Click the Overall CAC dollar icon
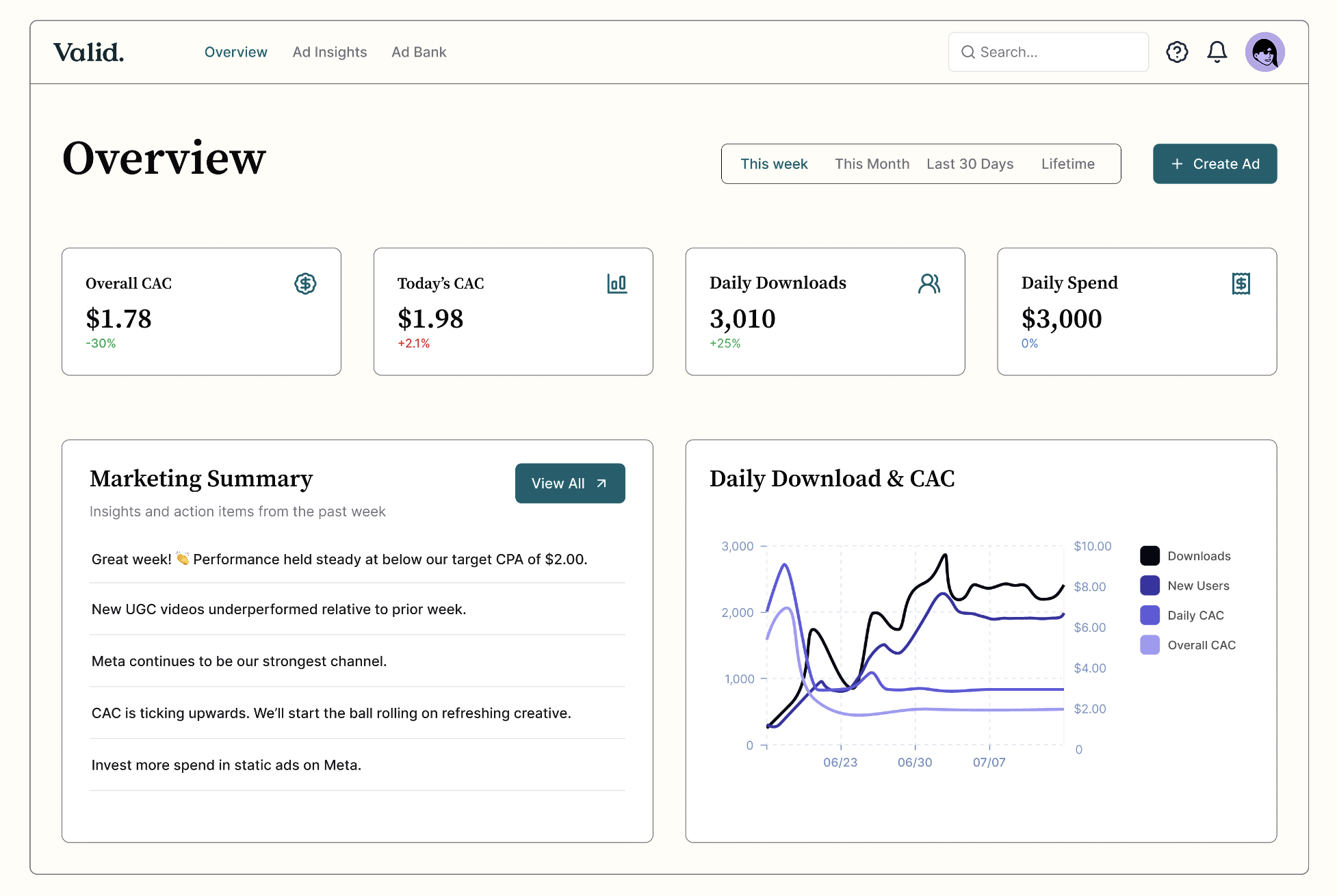Image resolution: width=1337 pixels, height=896 pixels. pos(305,283)
